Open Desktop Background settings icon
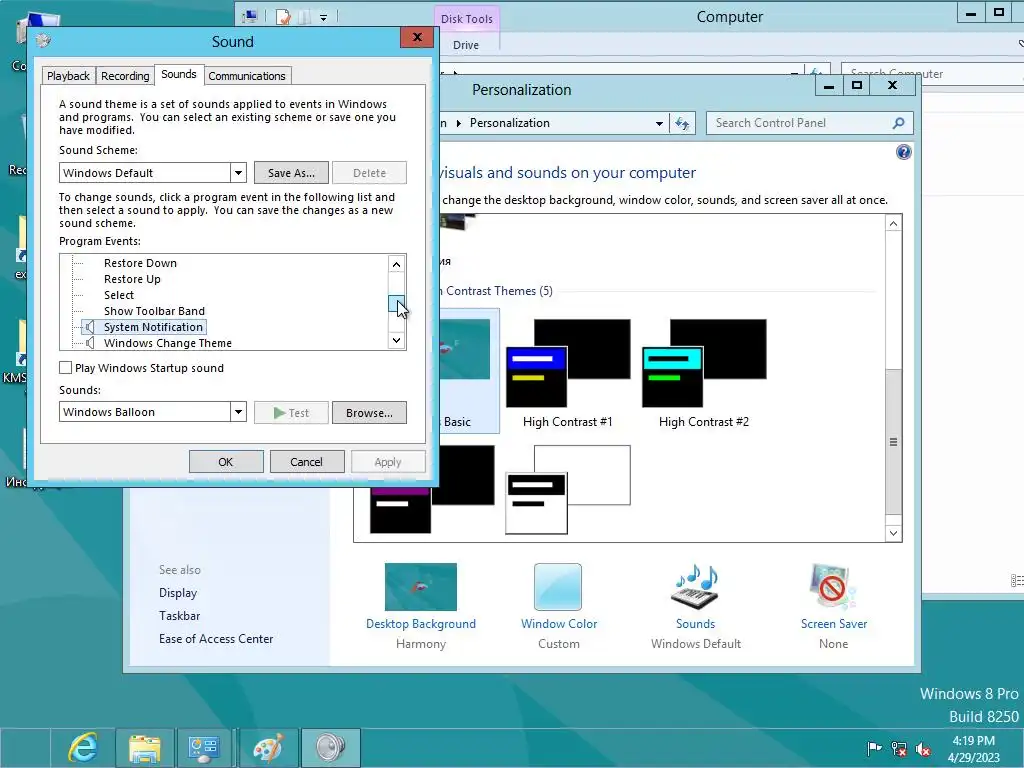 pos(421,587)
